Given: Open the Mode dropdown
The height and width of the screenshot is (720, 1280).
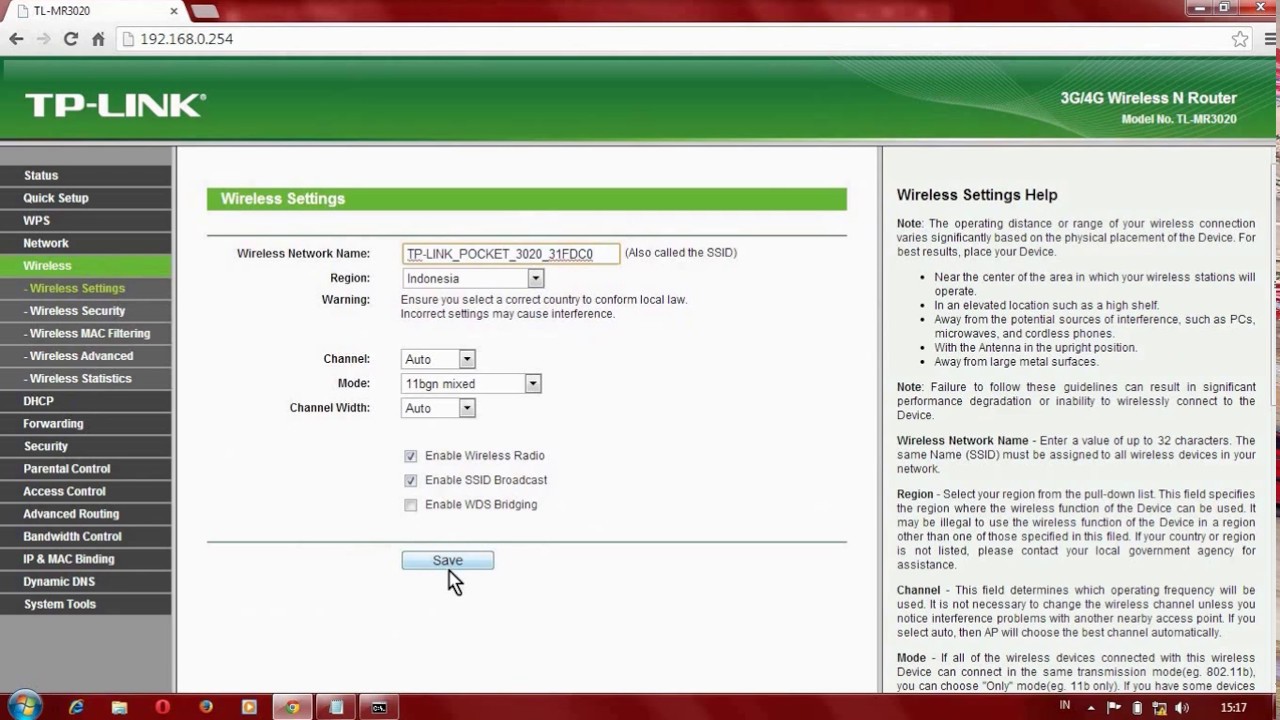Looking at the screenshot, I should pos(471,384).
